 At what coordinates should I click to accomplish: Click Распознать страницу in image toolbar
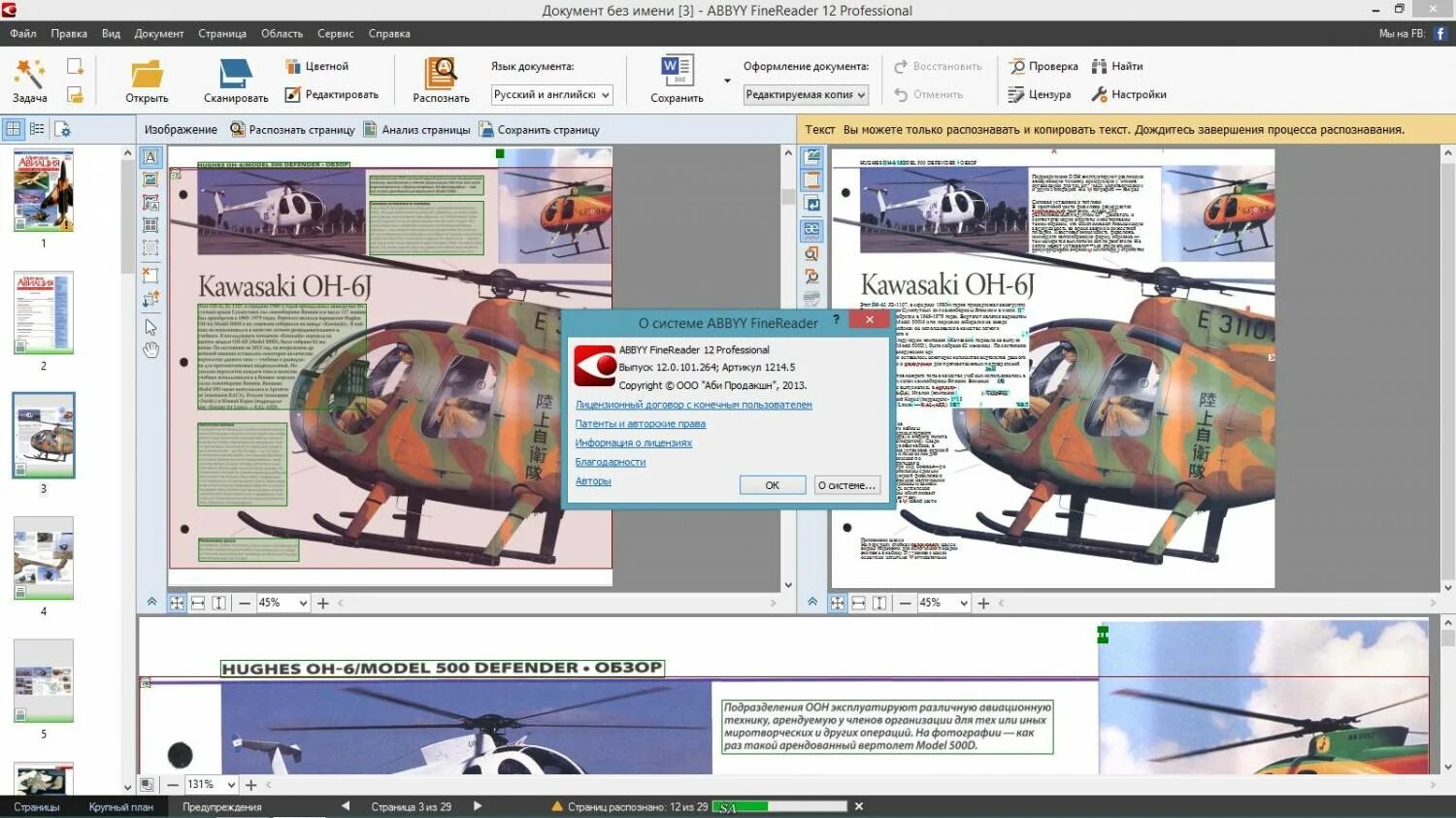(x=292, y=129)
